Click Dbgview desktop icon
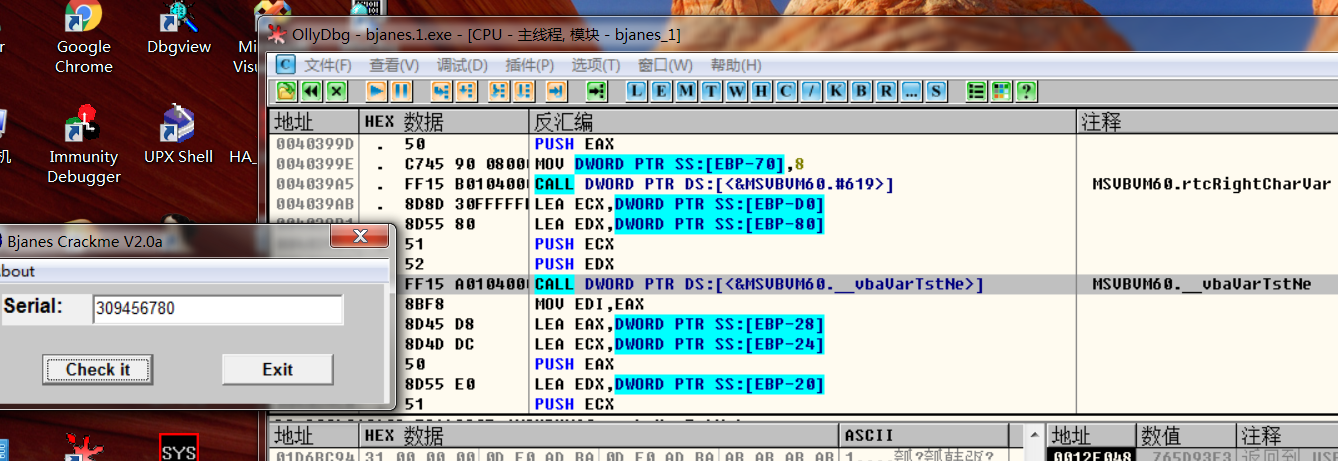 pyautogui.click(x=179, y=30)
